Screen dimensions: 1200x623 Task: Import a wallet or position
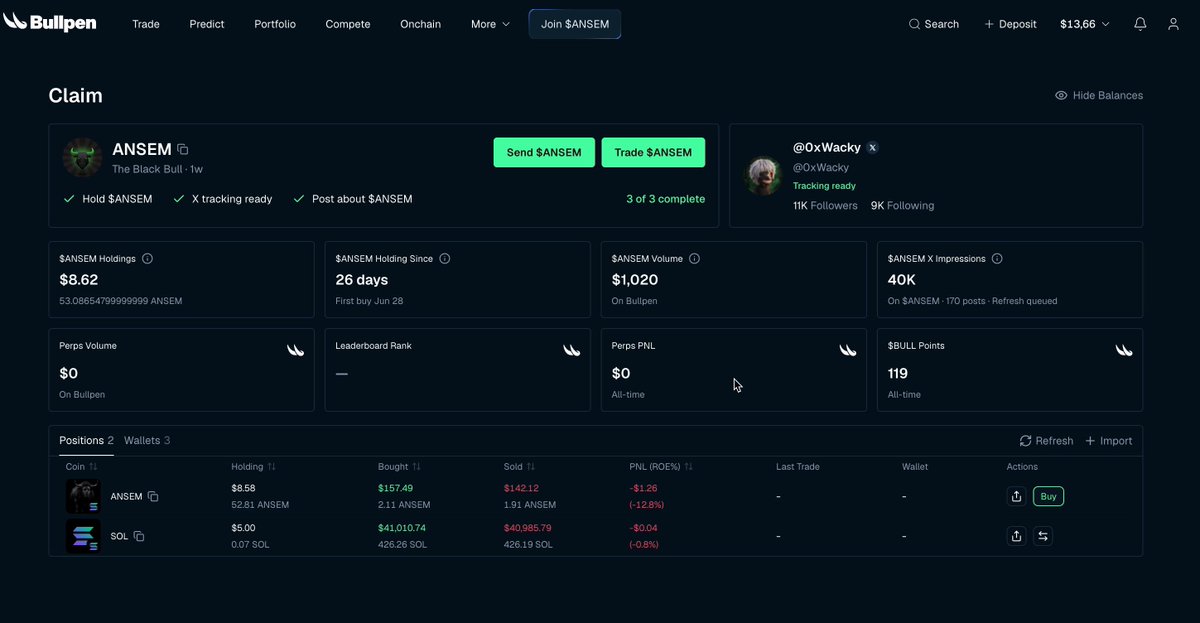1109,440
